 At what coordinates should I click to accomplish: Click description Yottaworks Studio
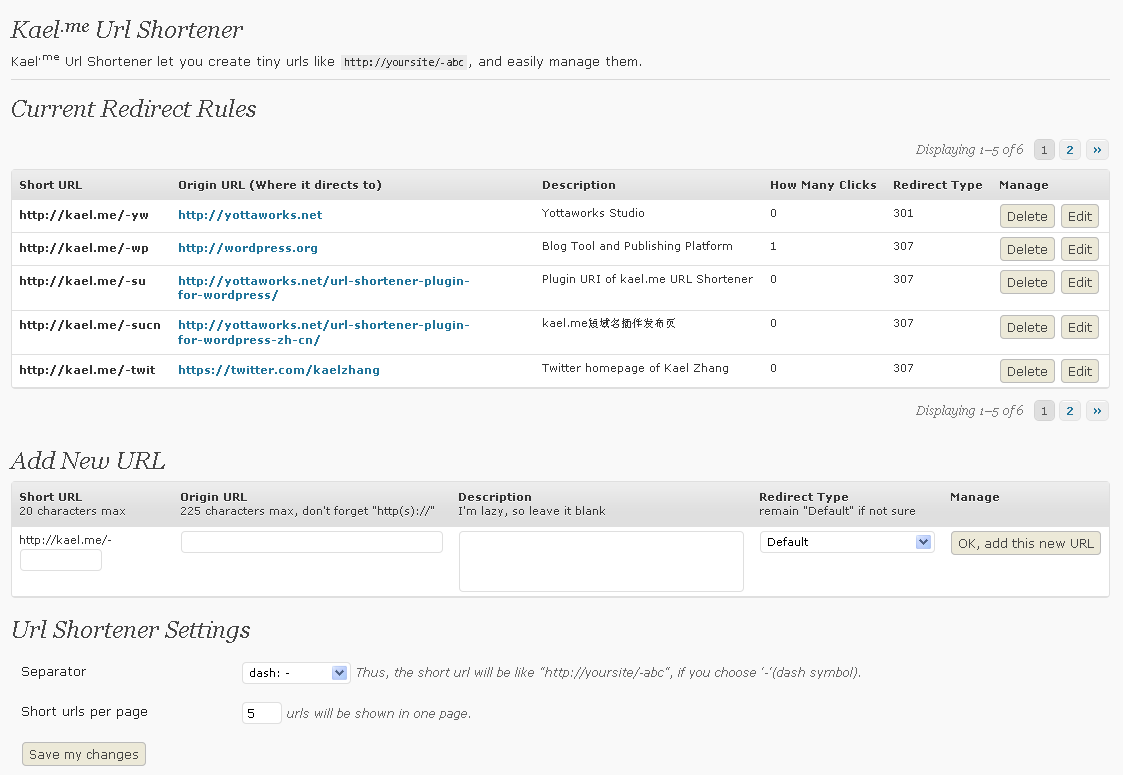tap(593, 213)
